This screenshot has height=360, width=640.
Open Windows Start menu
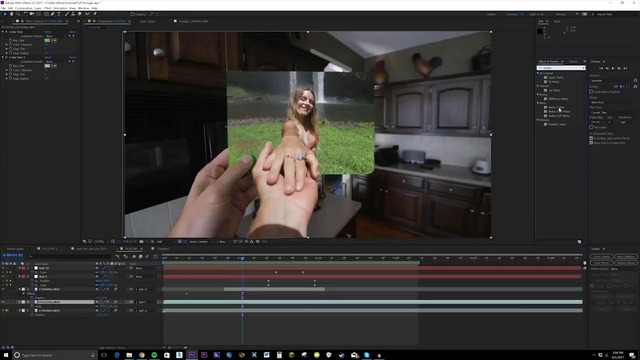[x=5, y=355]
